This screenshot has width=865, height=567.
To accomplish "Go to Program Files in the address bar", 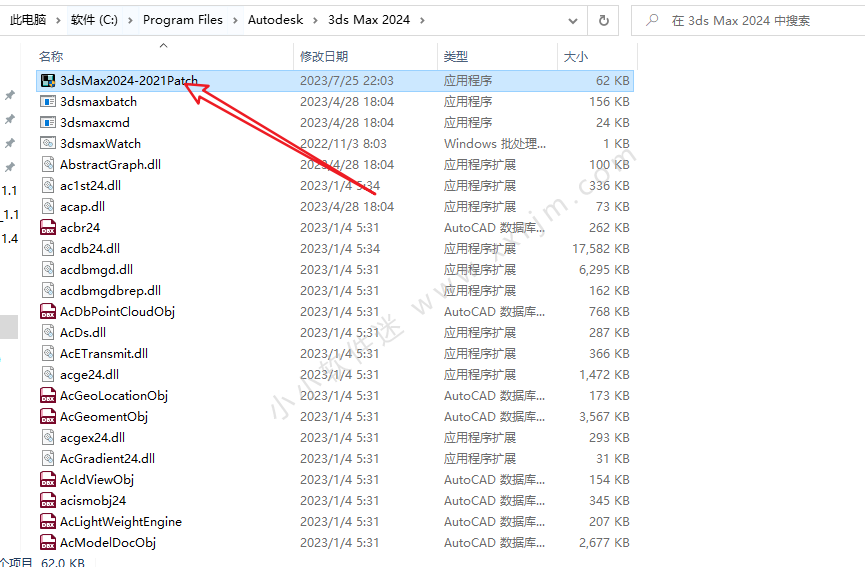I will point(183,20).
